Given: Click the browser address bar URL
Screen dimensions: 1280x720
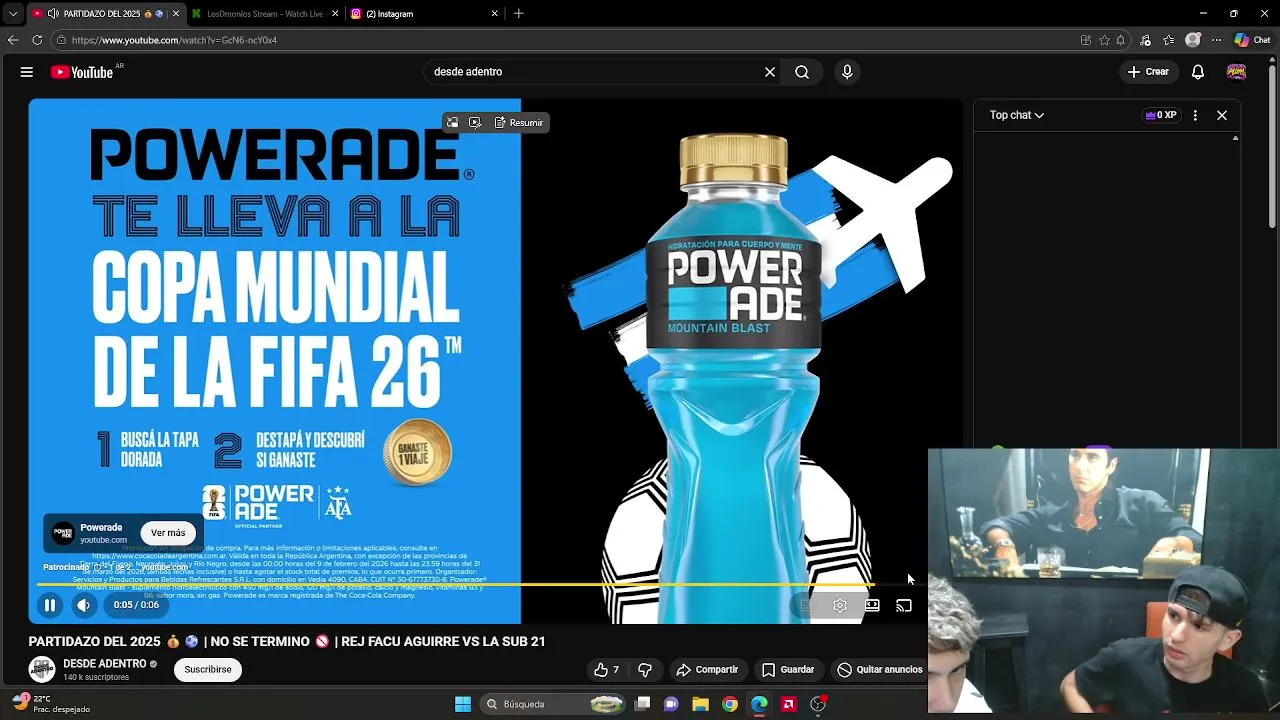Looking at the screenshot, I should point(174,40).
